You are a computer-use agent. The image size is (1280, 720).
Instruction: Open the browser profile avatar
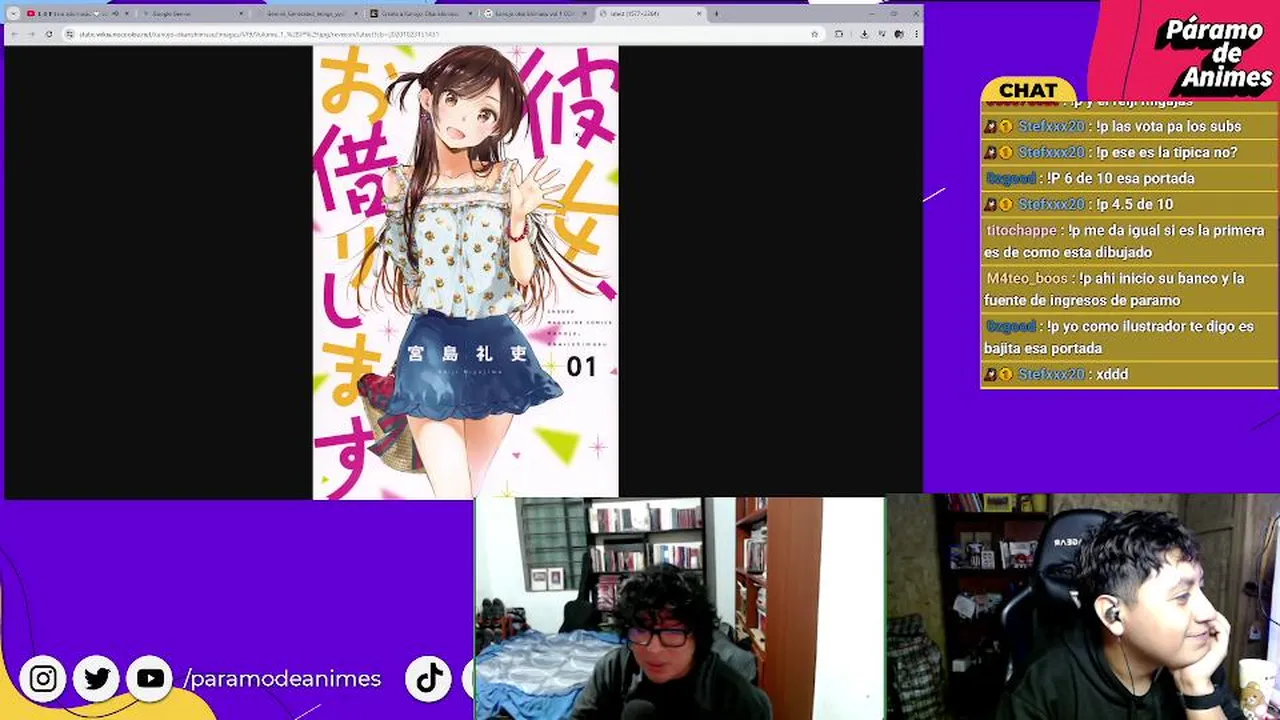[899, 34]
